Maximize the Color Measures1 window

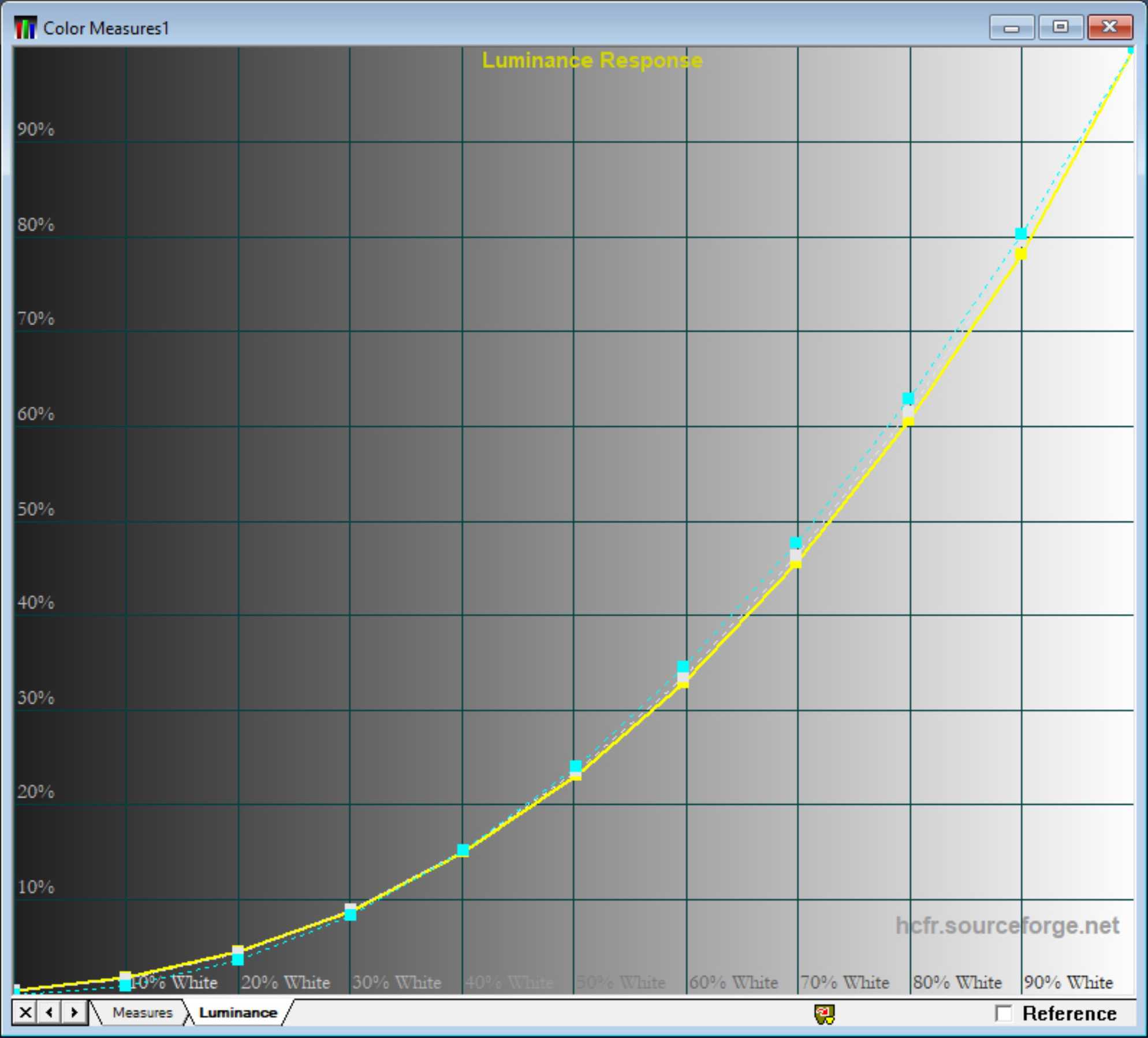point(1060,28)
